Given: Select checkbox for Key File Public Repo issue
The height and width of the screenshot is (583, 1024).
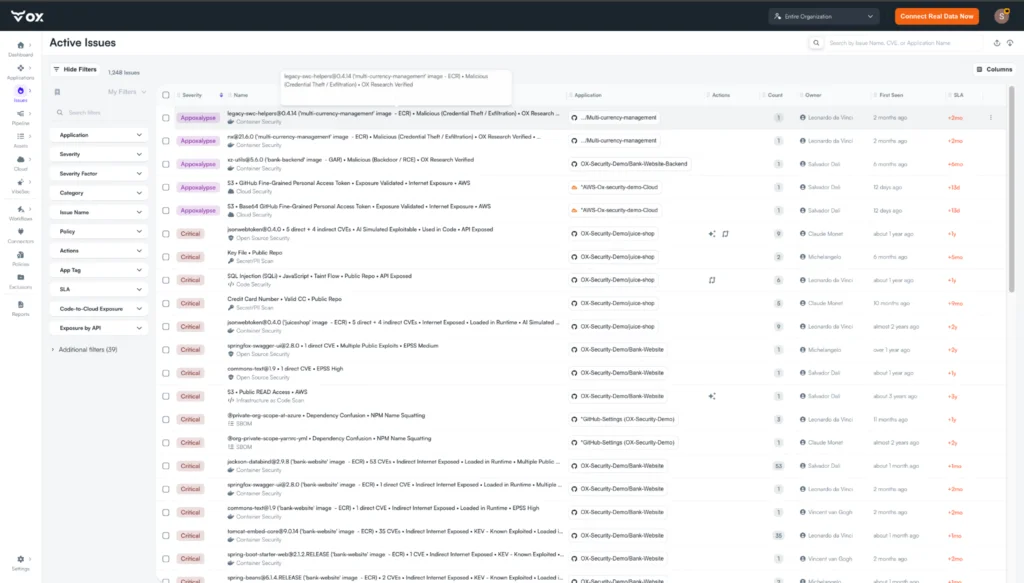Looking at the screenshot, I should pos(166,257).
